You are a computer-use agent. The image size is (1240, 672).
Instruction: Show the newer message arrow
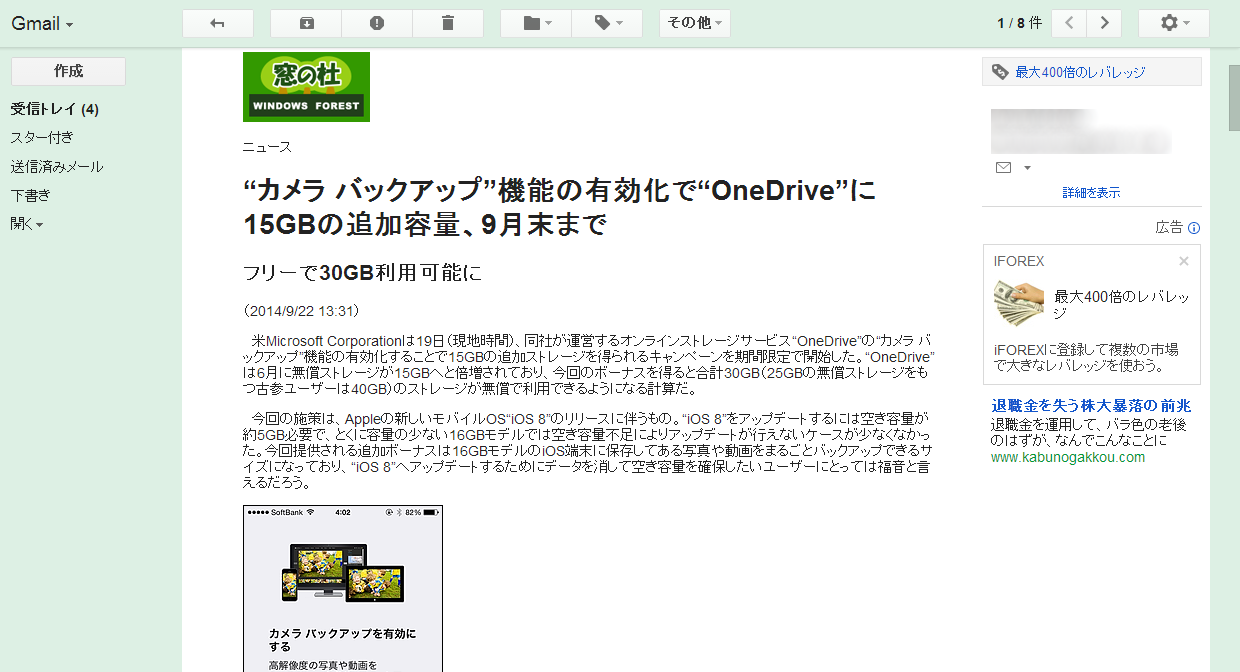coord(1070,23)
